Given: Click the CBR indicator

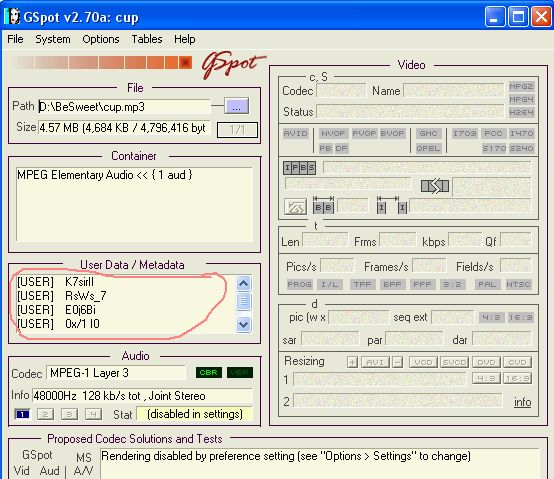Looking at the screenshot, I should [x=208, y=373].
